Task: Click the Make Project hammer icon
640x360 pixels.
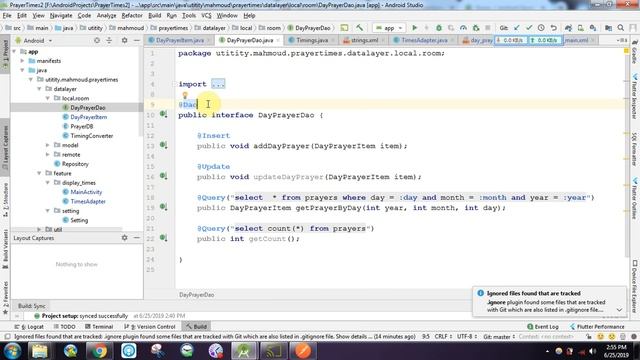Action: pyautogui.click(x=359, y=28)
